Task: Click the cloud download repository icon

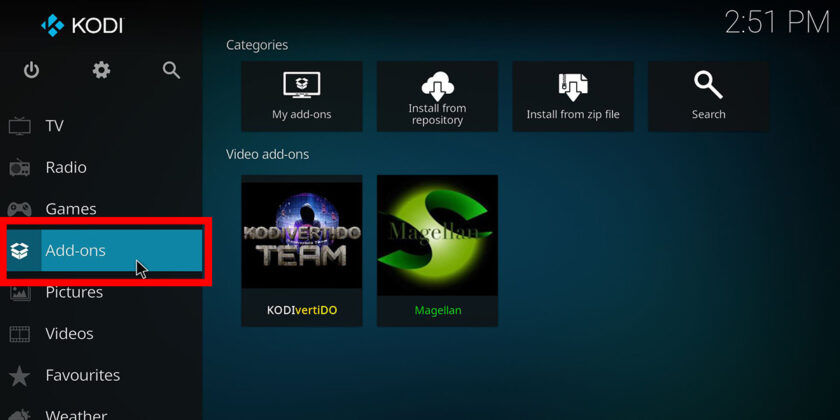Action: [x=437, y=86]
